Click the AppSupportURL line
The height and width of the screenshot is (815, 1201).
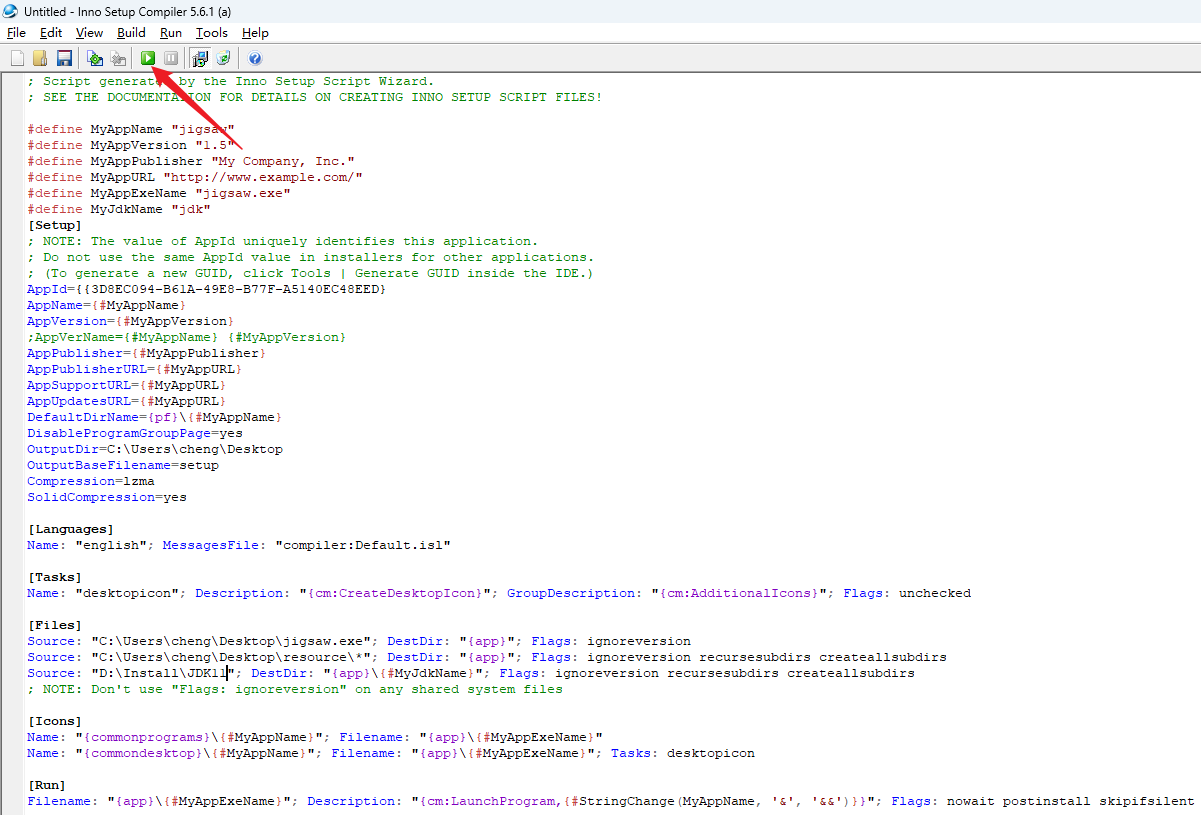tap(127, 385)
